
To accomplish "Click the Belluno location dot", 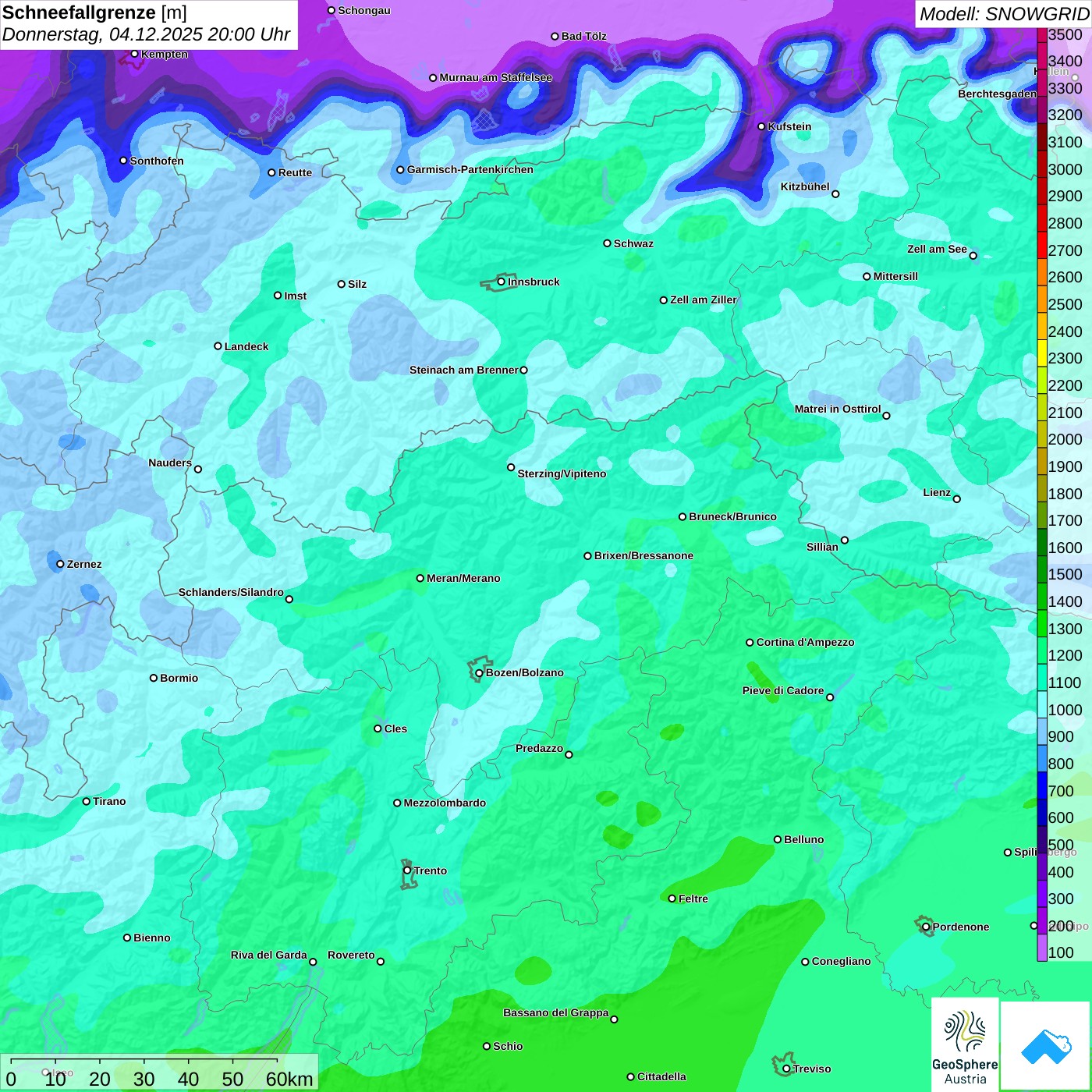I will [x=777, y=839].
